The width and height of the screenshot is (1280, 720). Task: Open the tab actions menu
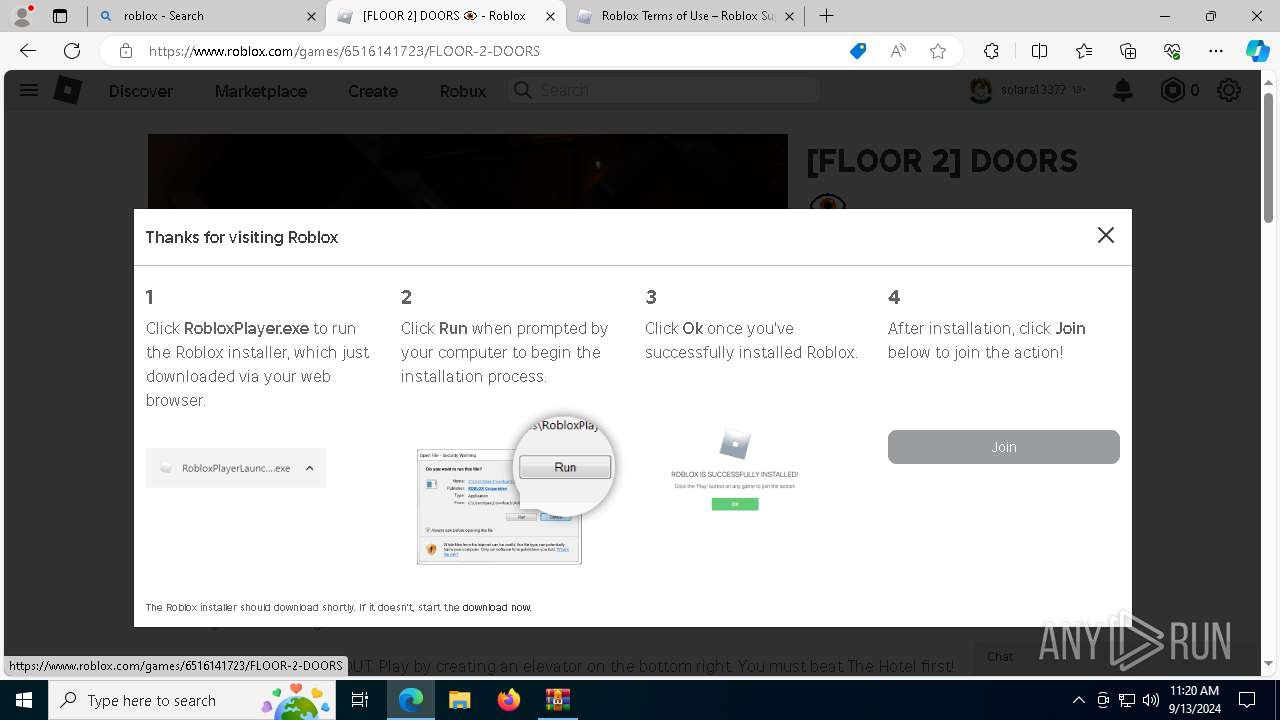(60, 16)
